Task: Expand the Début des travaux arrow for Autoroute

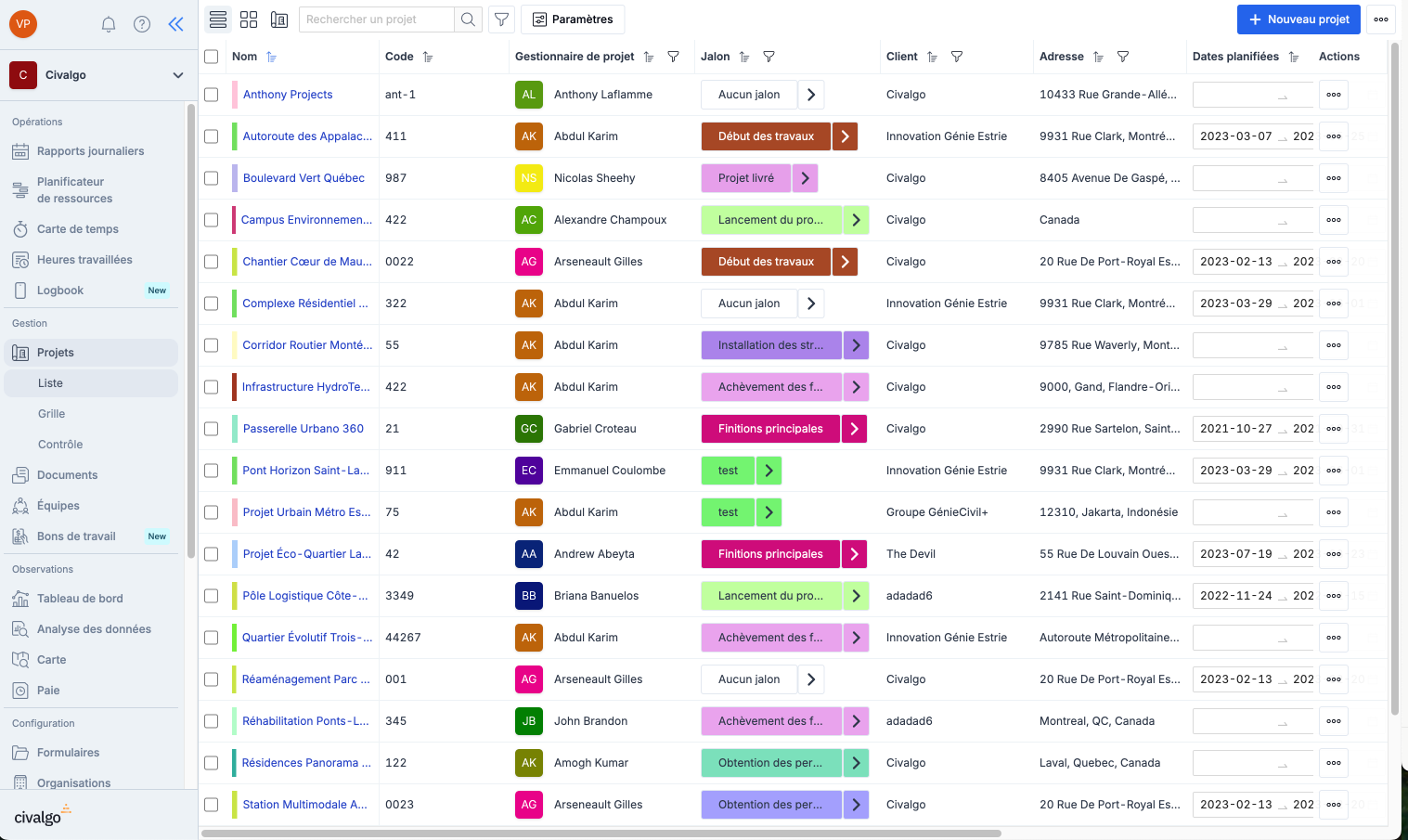Action: (x=845, y=136)
